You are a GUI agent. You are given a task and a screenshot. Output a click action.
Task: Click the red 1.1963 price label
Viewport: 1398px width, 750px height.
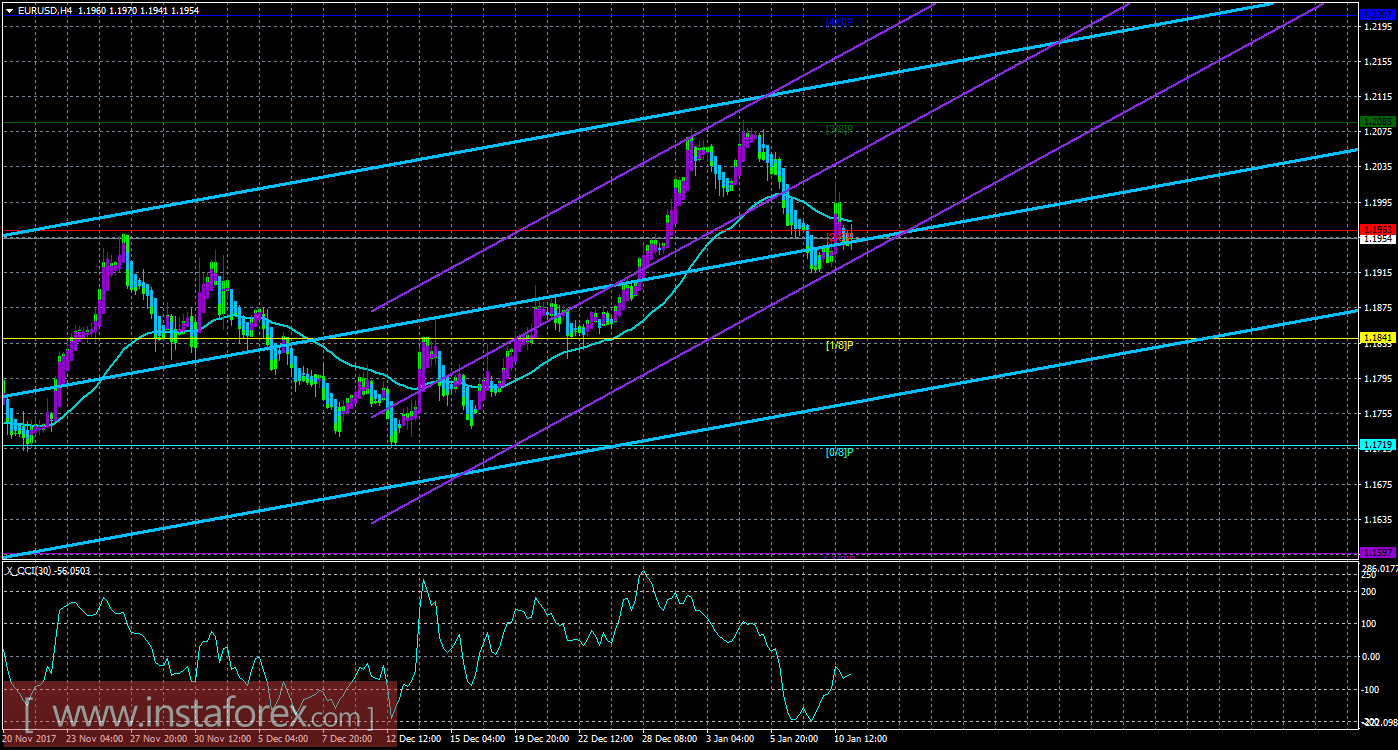[x=1378, y=230]
